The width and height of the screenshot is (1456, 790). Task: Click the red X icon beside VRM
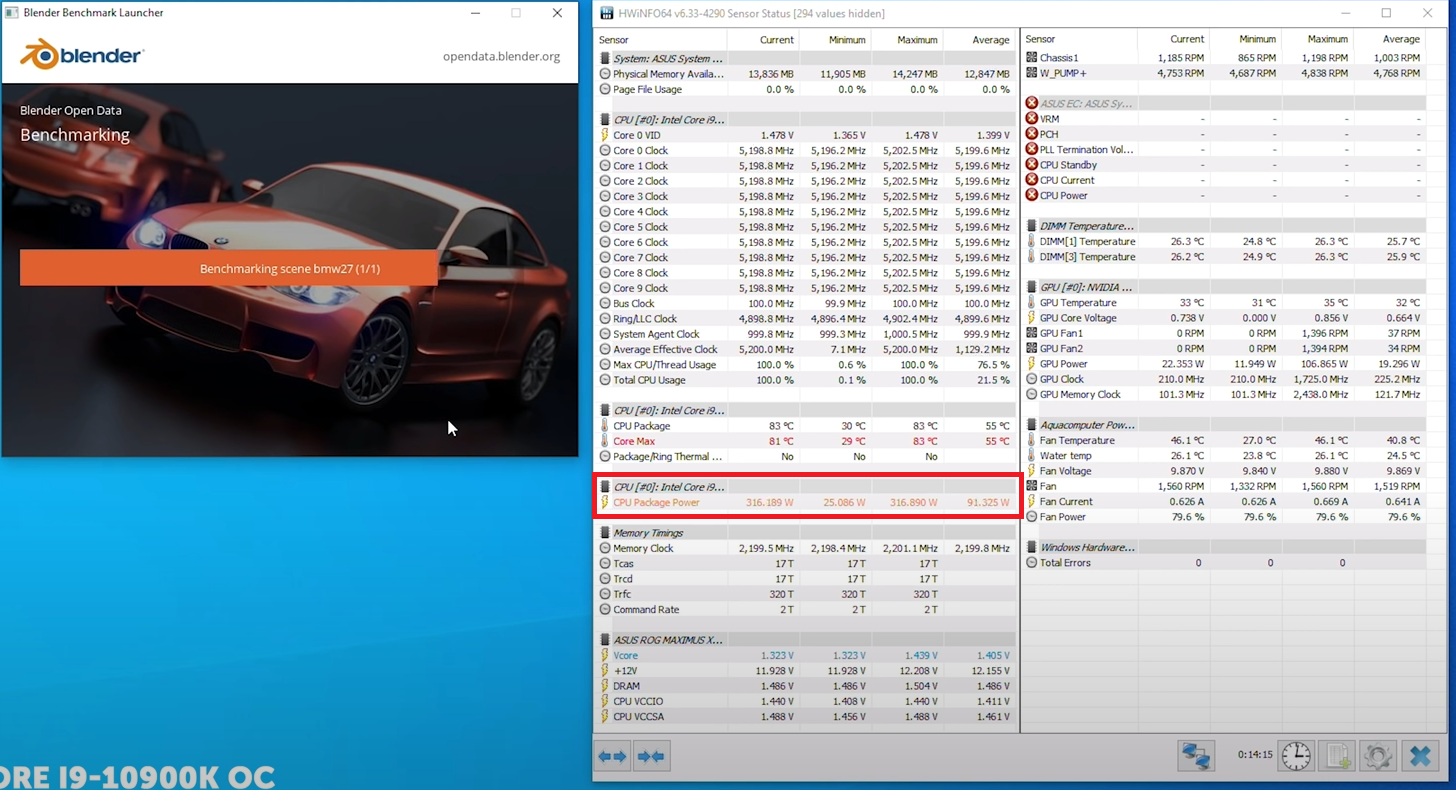(1032, 119)
